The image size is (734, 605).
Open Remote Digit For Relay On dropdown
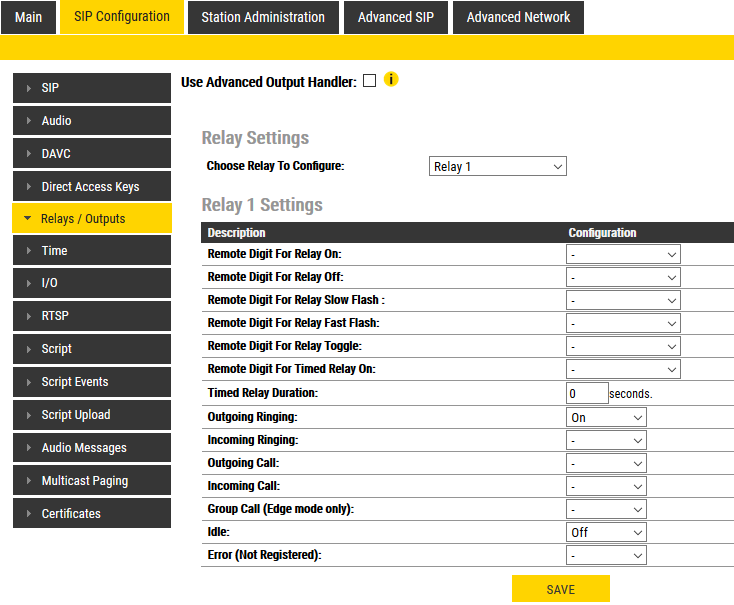coord(623,254)
